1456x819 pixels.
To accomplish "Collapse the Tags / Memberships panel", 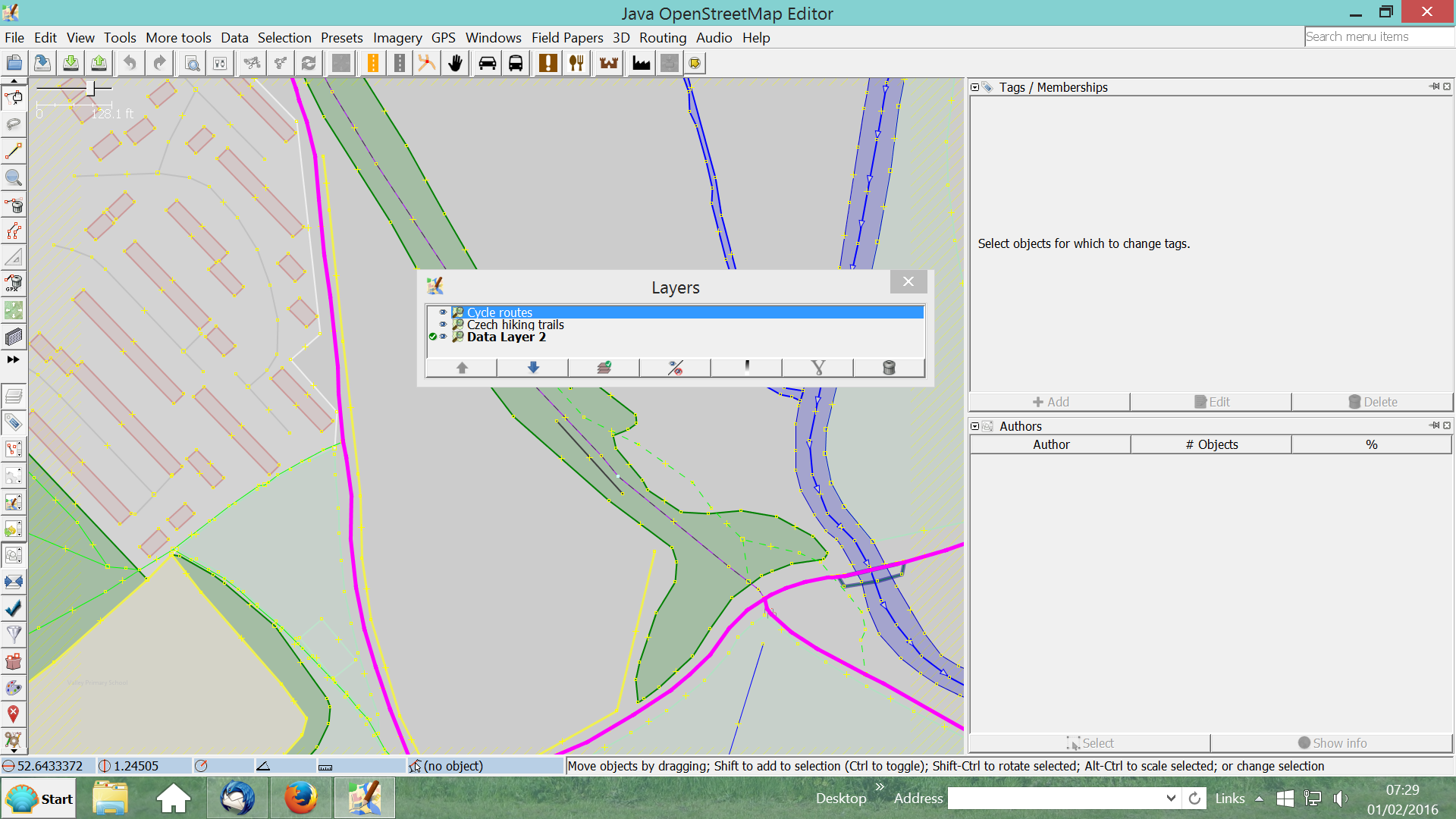I will 974,87.
